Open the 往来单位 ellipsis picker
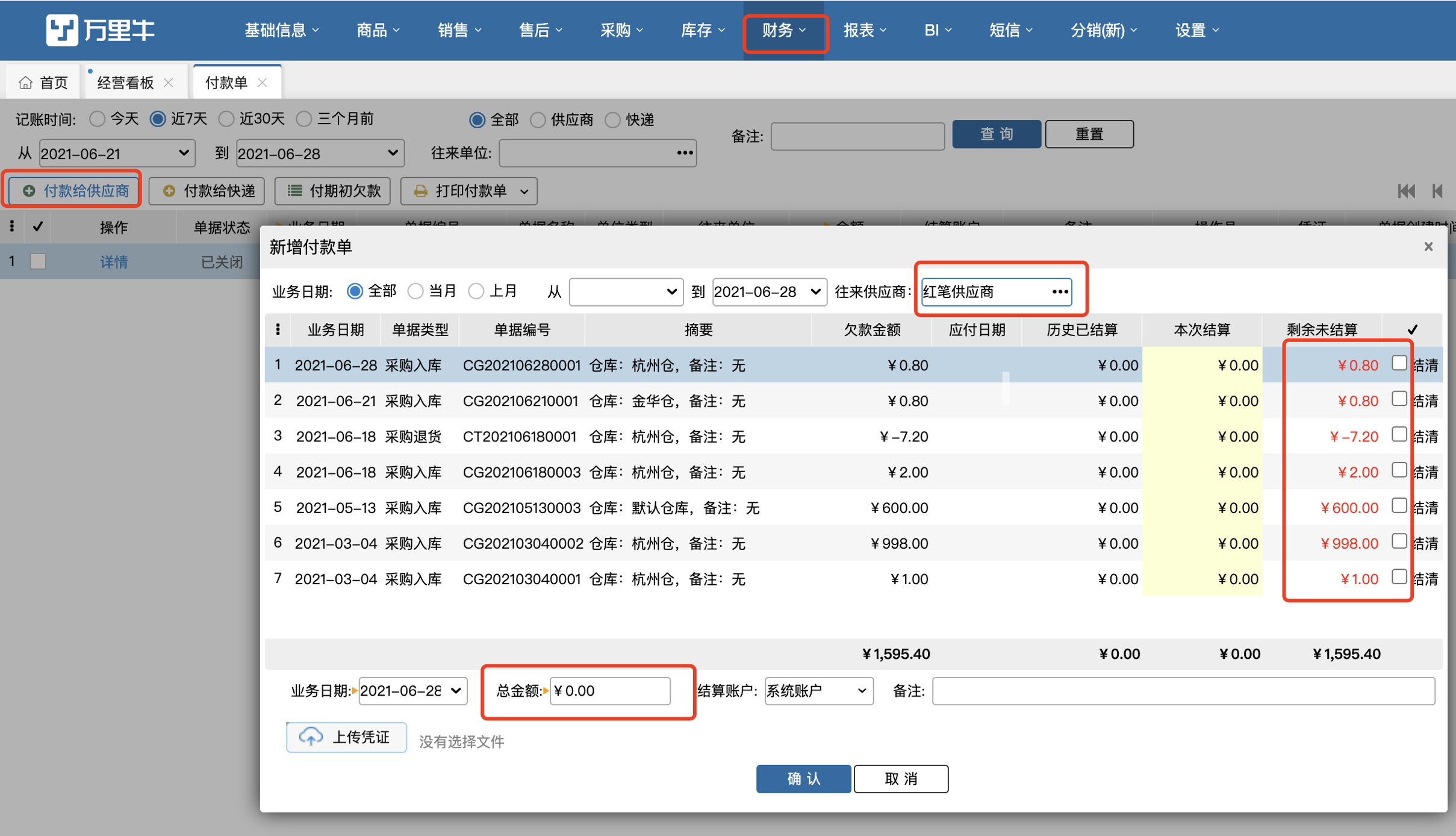This screenshot has width=1456, height=836. coord(685,153)
